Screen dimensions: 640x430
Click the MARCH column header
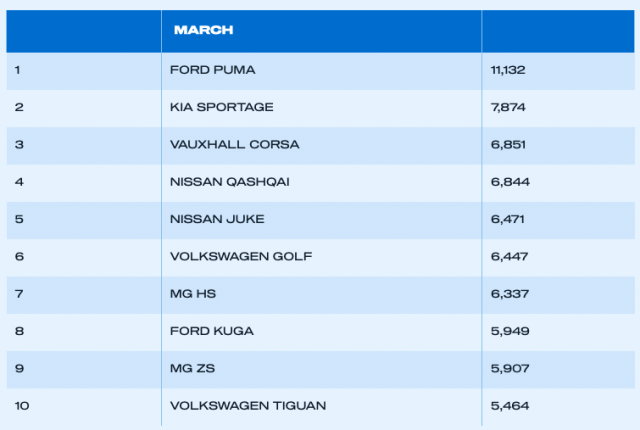coord(203,30)
